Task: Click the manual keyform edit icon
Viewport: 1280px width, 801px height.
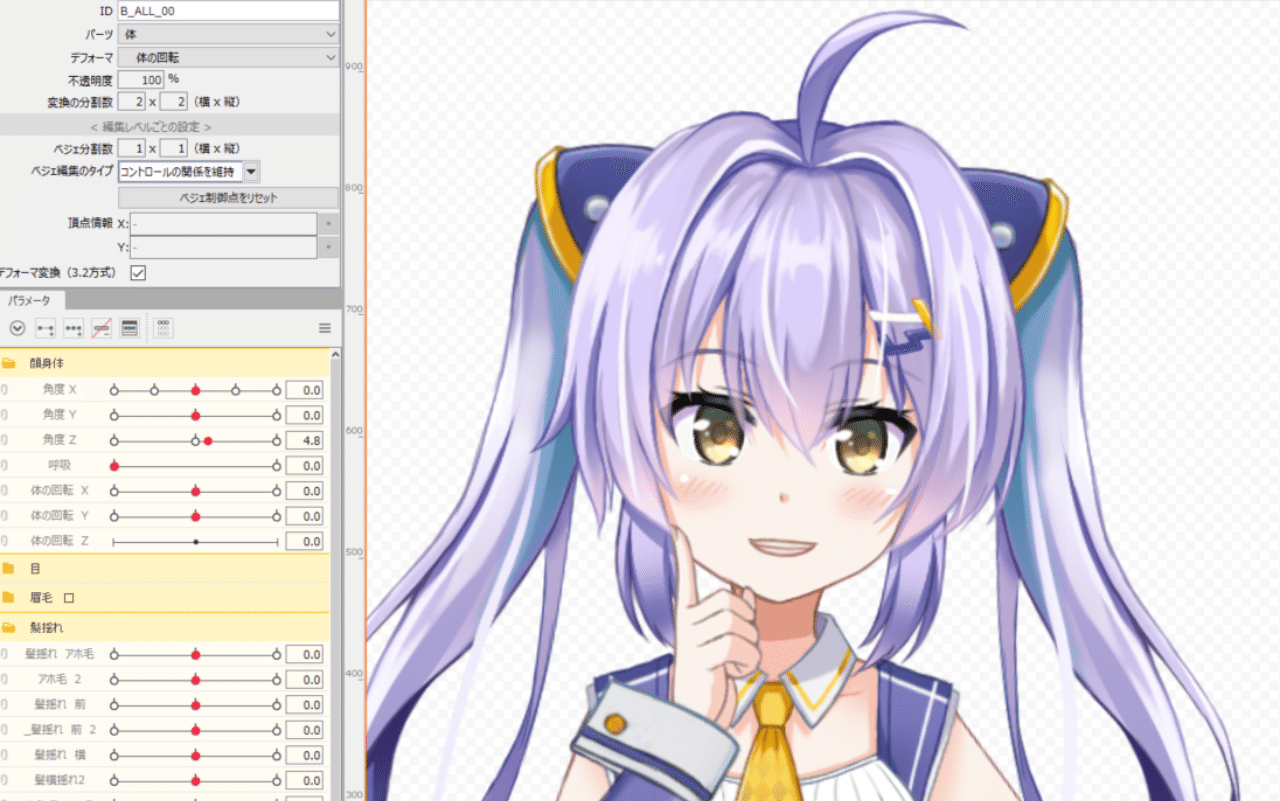Action: (129, 328)
